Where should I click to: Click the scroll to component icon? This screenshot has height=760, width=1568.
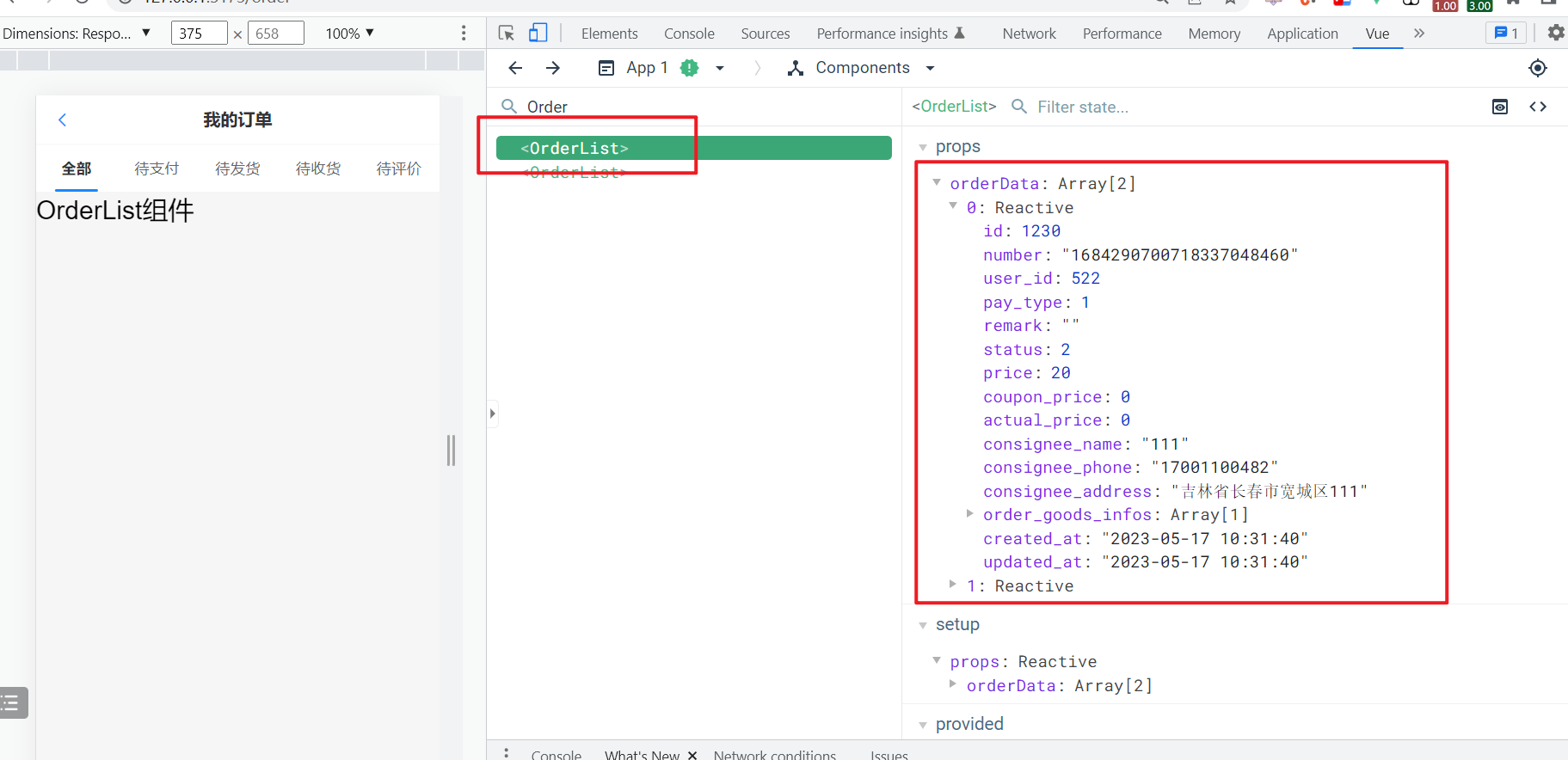click(x=1500, y=107)
